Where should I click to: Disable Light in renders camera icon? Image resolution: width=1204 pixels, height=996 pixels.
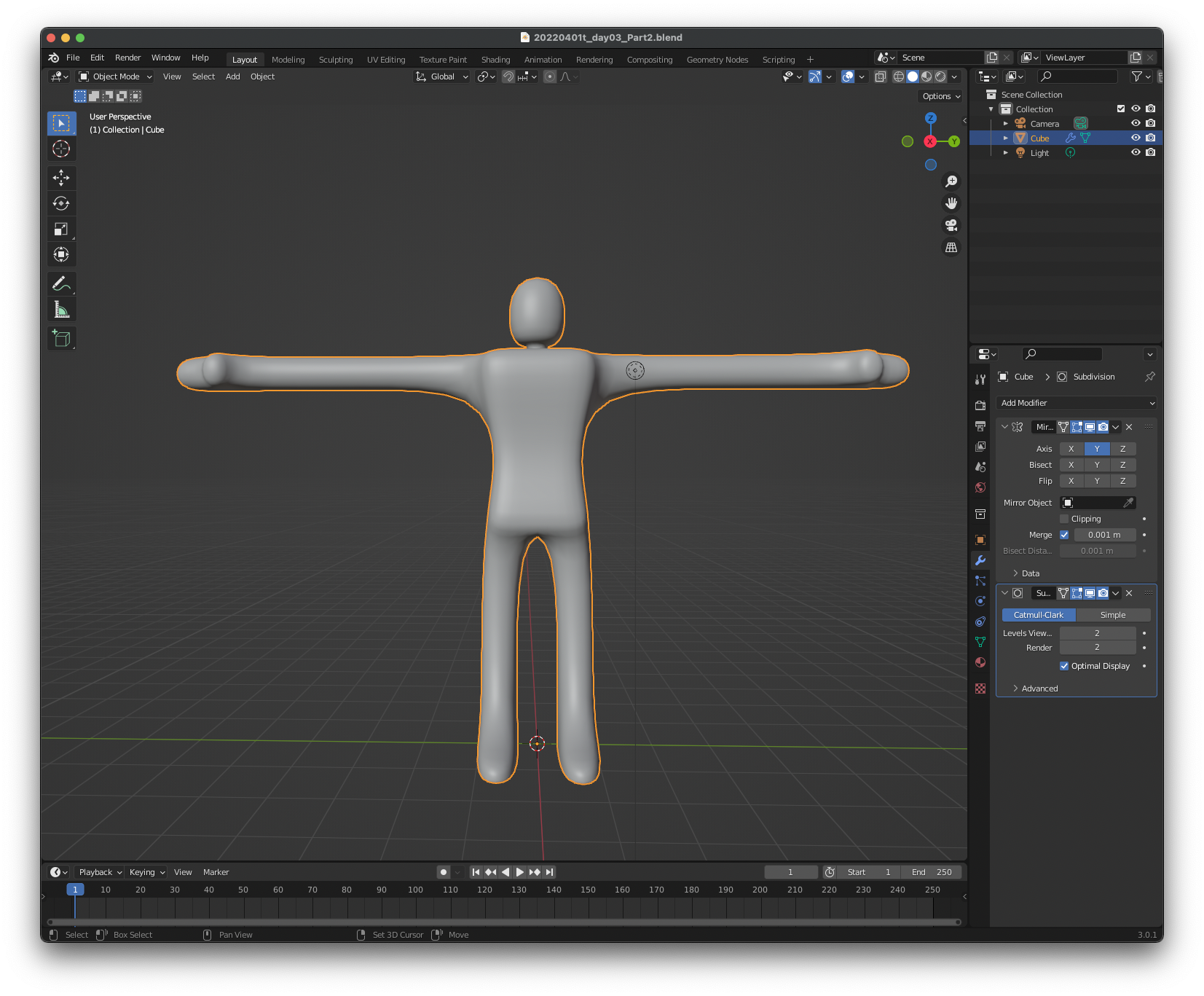[x=1150, y=152]
